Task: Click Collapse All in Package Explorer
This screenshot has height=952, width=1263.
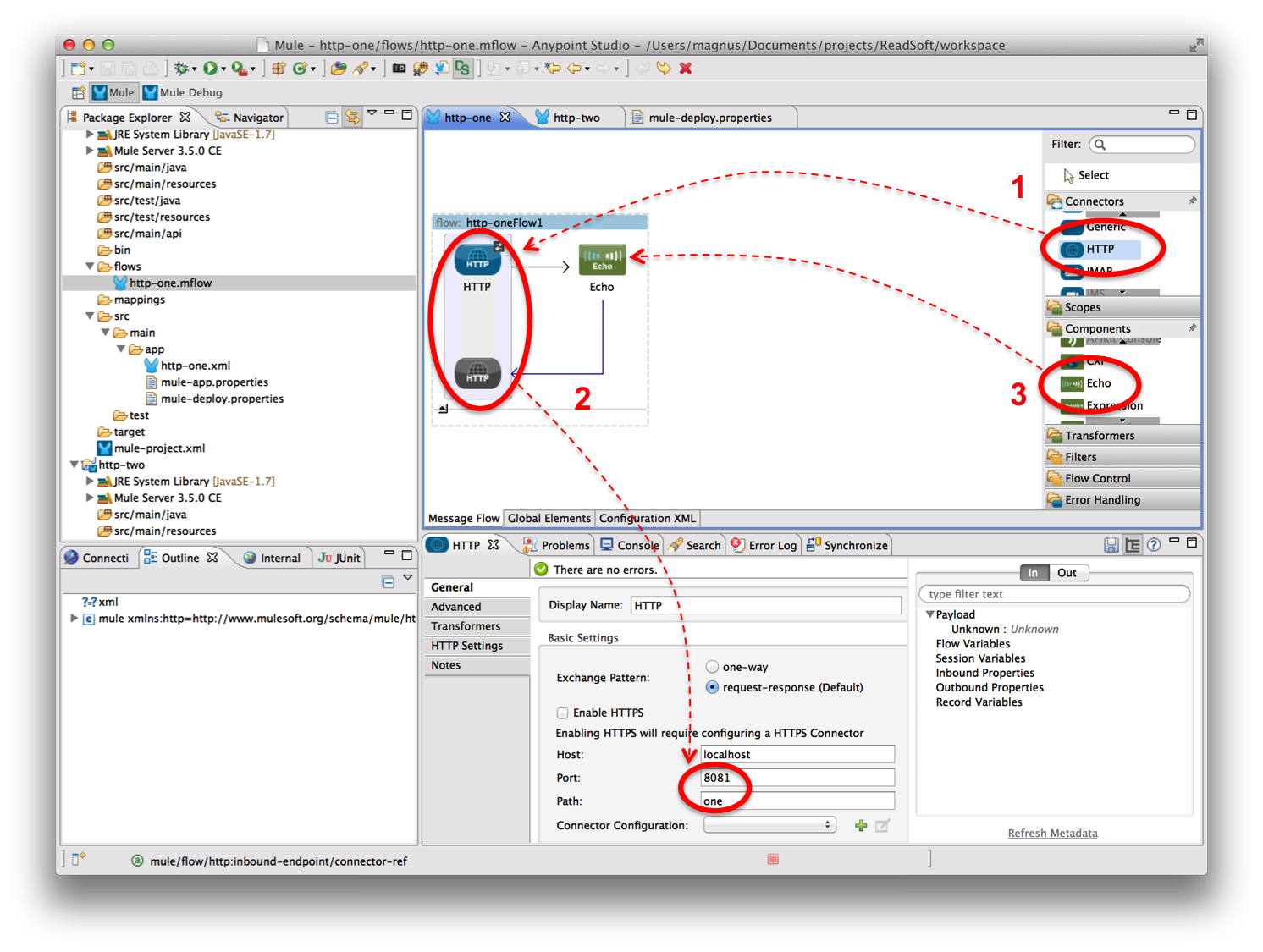Action: click(x=332, y=117)
